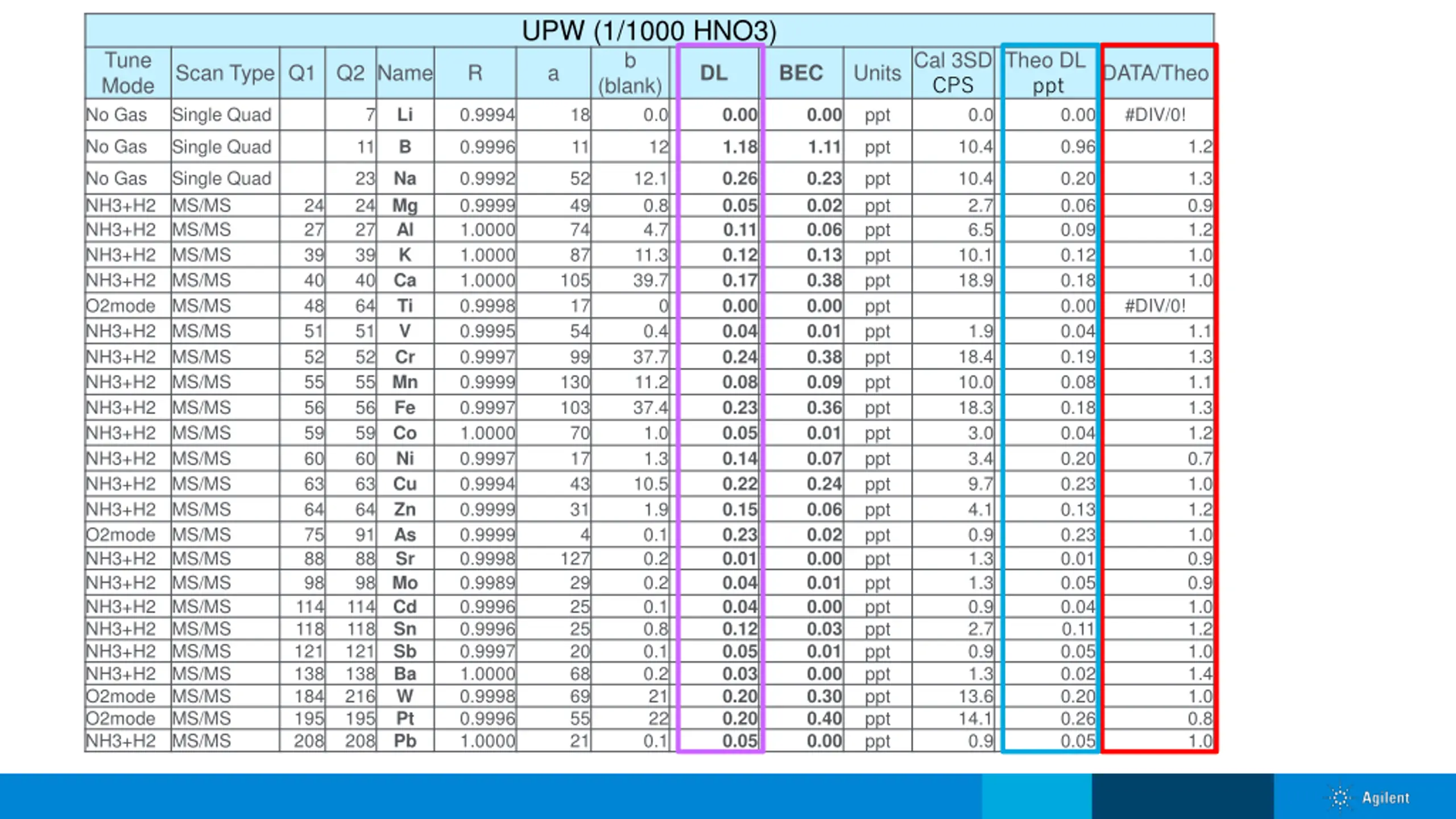Screen dimensions: 1456x819
Task: Select the Na element name cell
Action: [x=405, y=179]
